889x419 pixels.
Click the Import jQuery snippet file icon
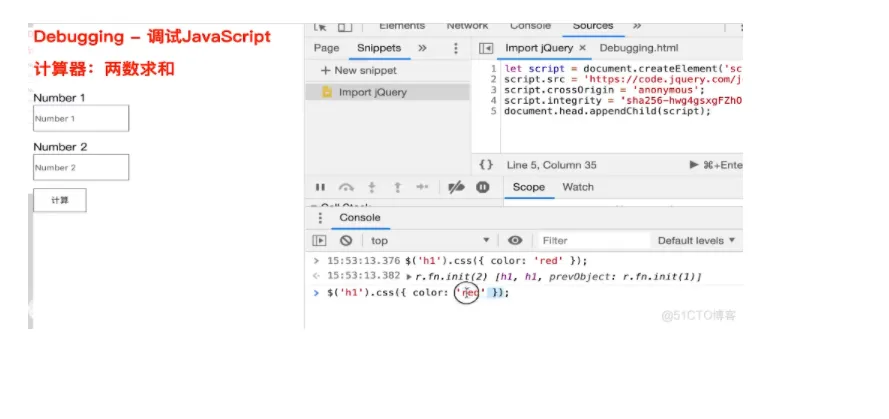click(x=327, y=92)
